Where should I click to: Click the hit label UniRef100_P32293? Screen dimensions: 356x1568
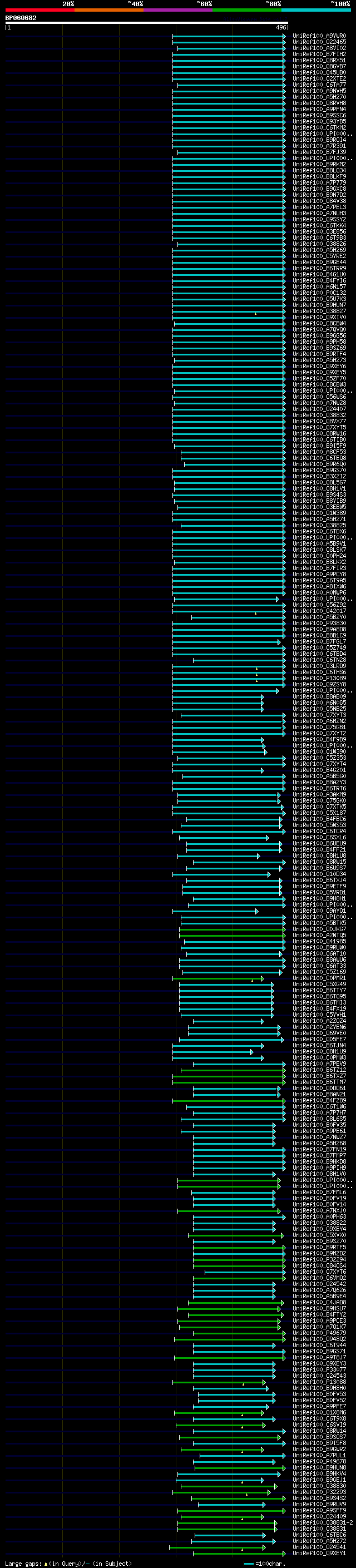coord(319,1492)
